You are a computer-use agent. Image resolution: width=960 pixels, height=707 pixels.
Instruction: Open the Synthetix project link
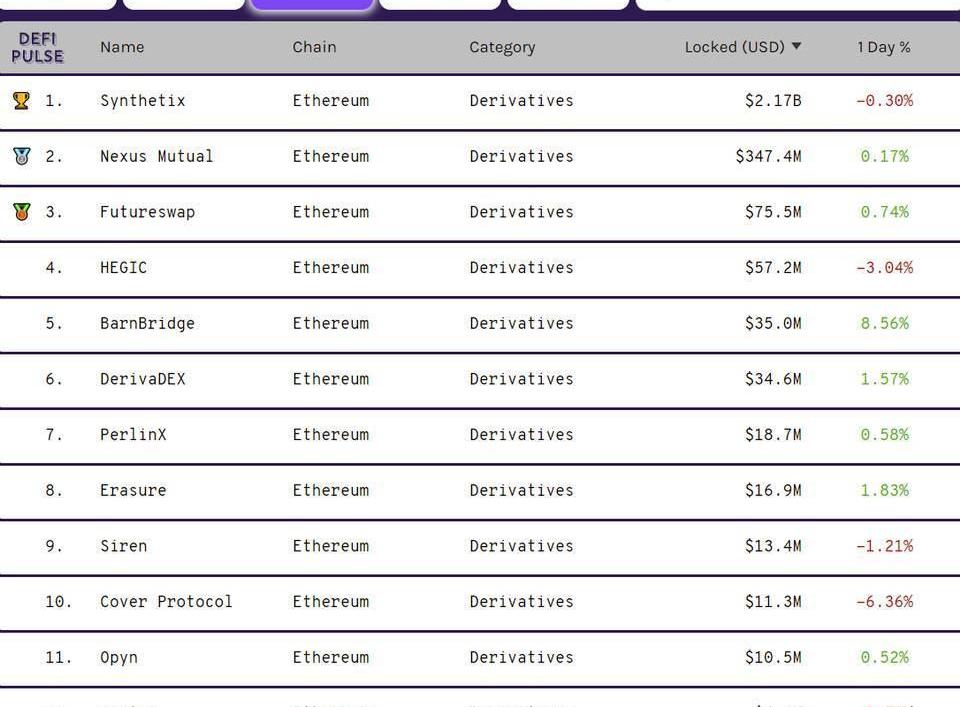(143, 100)
